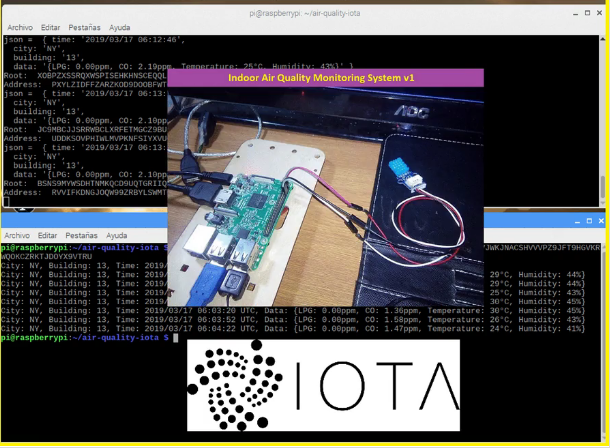Image resolution: width=611 pixels, height=448 pixels.
Task: Click bottom terminal line WQOKCZRKTJDOYX9VTRU
Action: 46,257
